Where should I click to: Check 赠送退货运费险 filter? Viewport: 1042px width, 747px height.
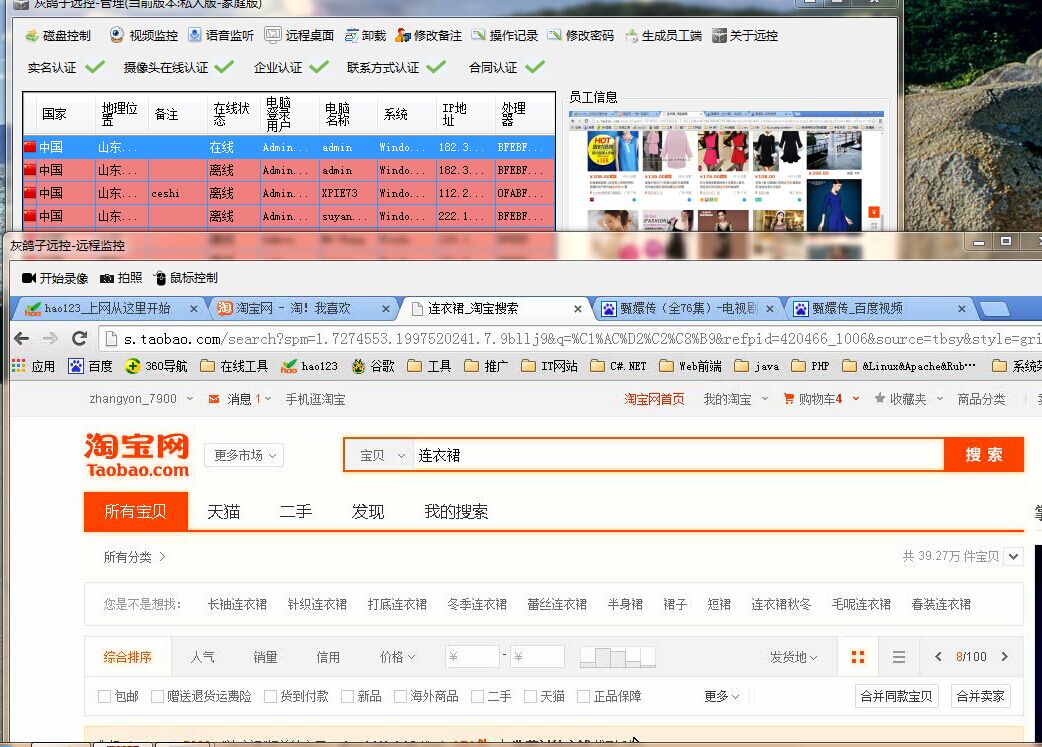(x=157, y=696)
